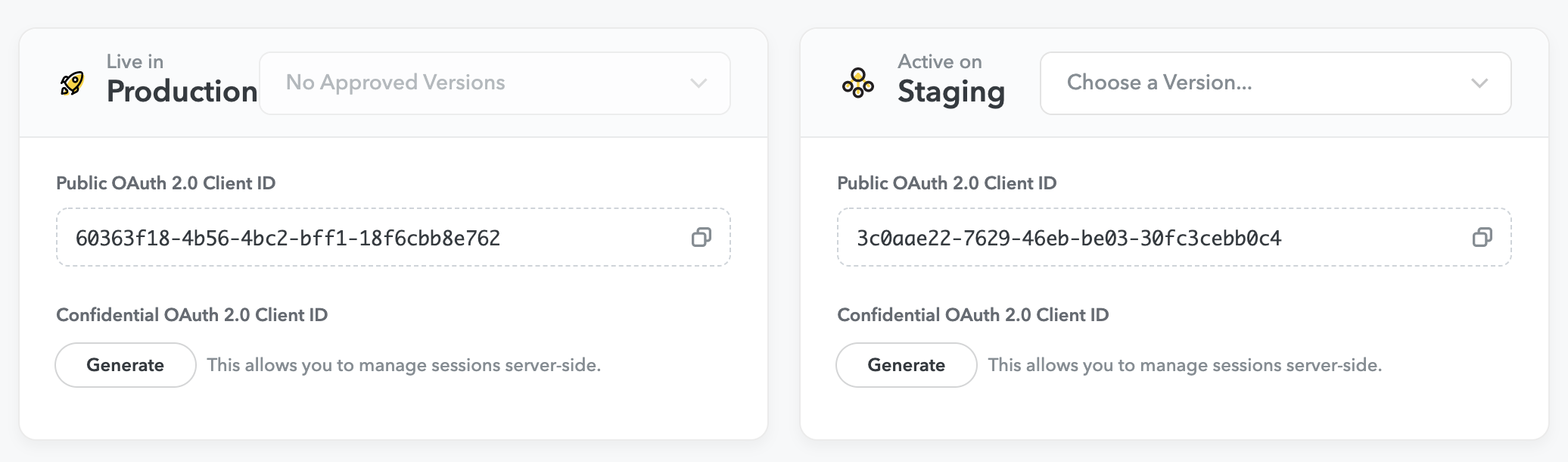Click the Staging client ID value starting 3c0aae22
Image resolution: width=1568 pixels, height=462 pixels.
(1069, 239)
